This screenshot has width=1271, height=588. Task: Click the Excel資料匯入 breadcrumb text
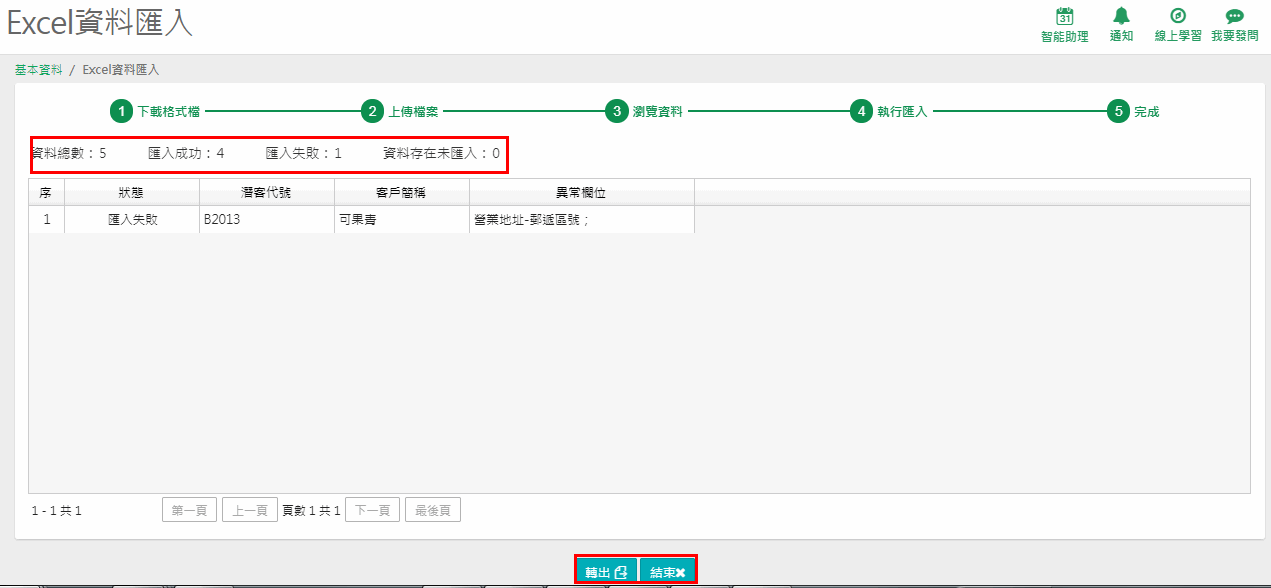click(x=120, y=70)
